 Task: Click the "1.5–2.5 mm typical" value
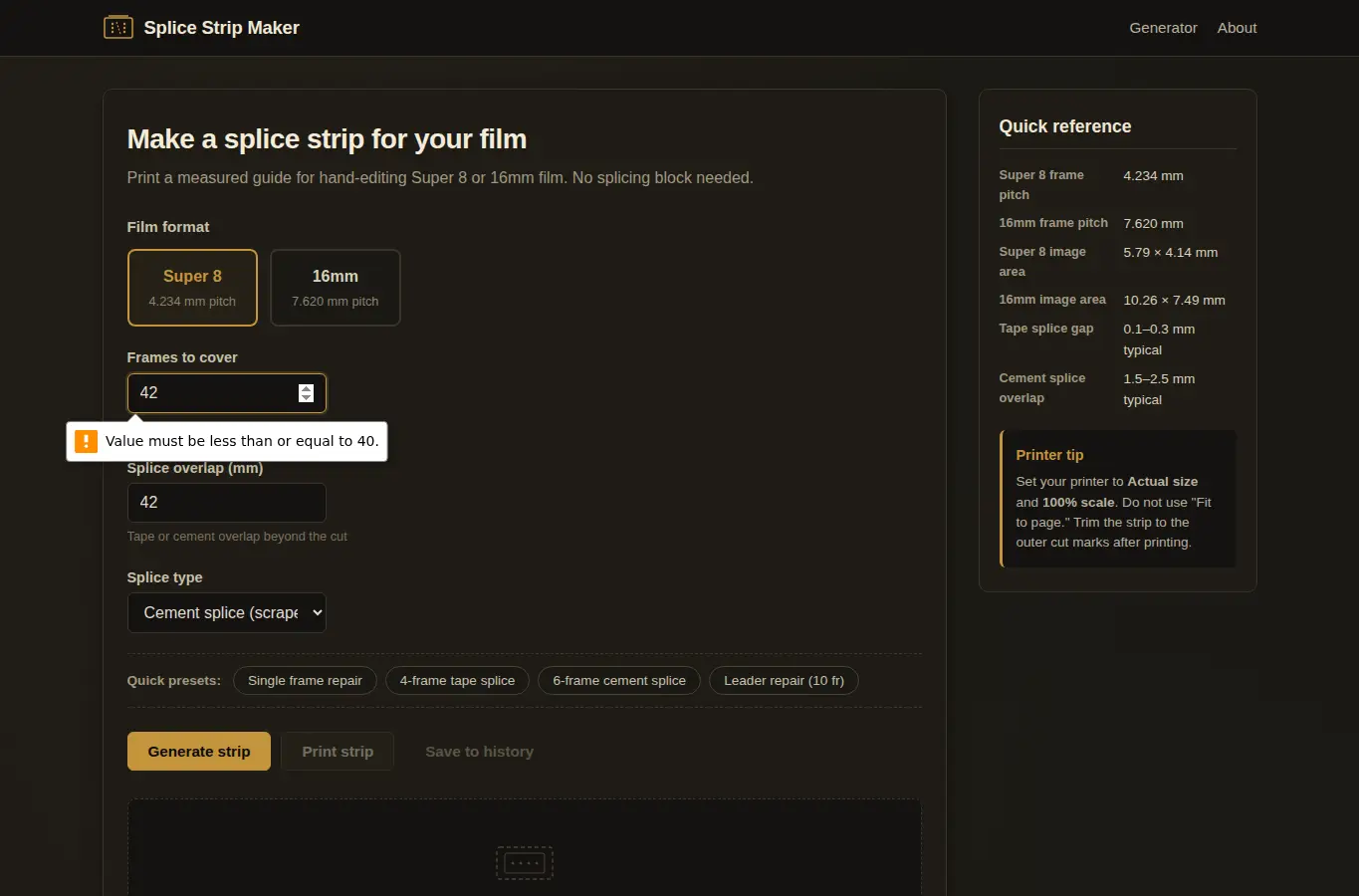pyautogui.click(x=1159, y=389)
